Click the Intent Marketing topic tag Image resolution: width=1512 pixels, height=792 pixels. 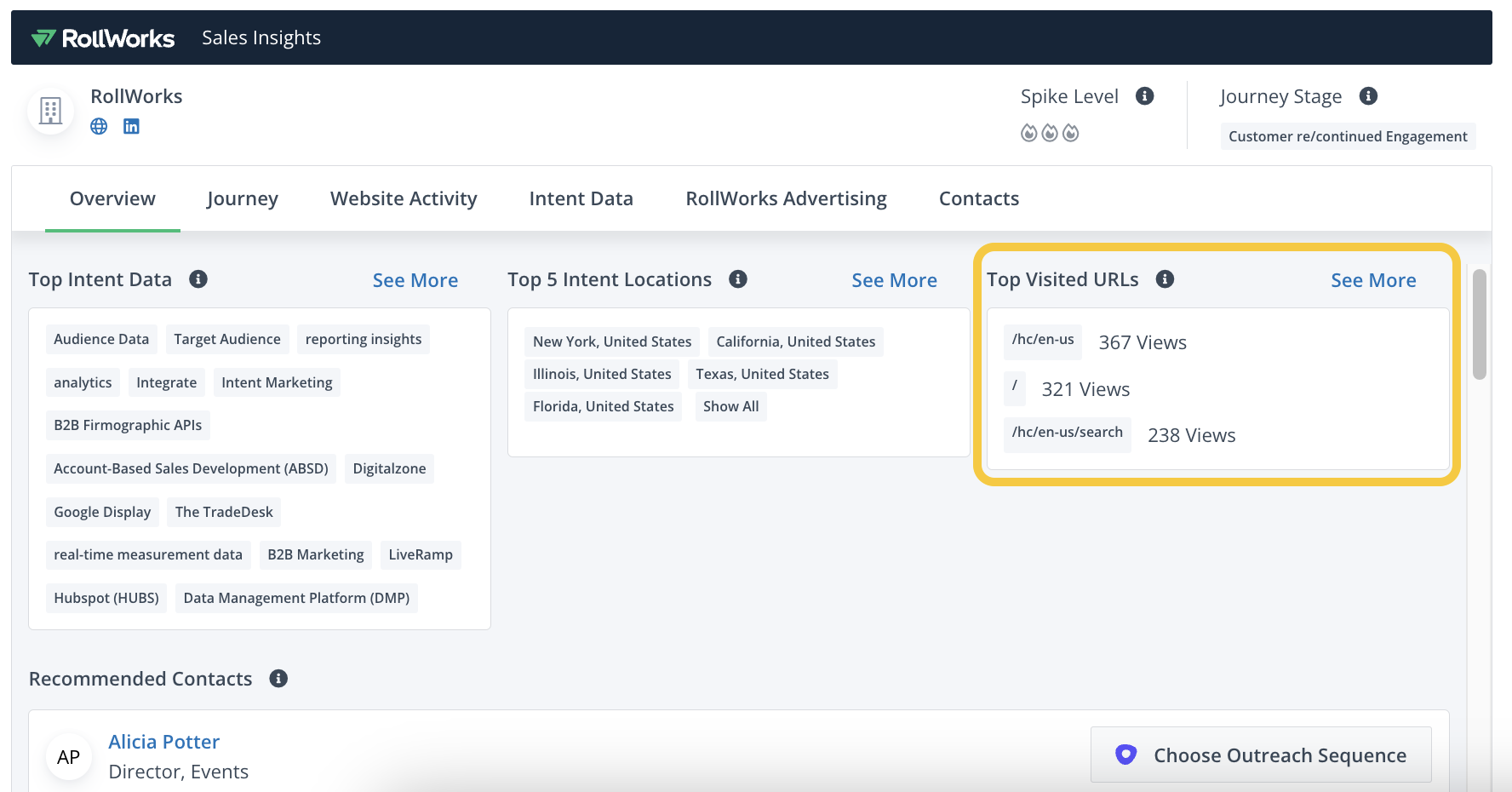tap(277, 383)
